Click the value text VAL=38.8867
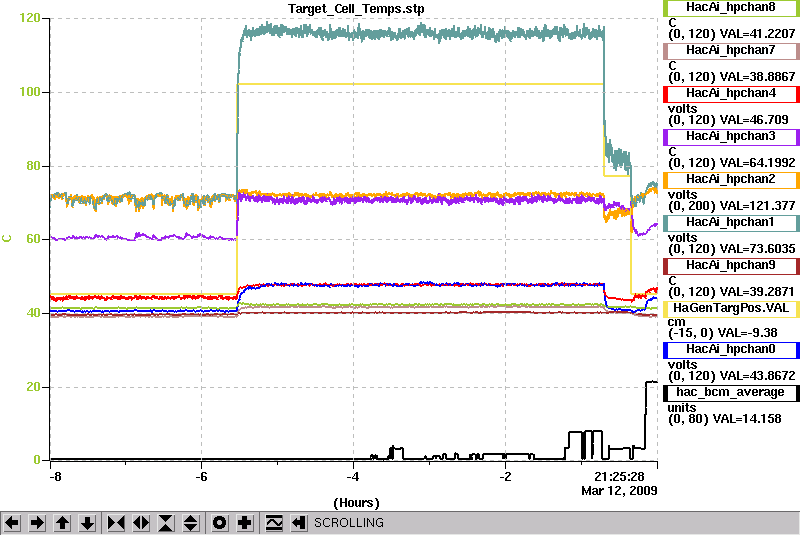 757,77
